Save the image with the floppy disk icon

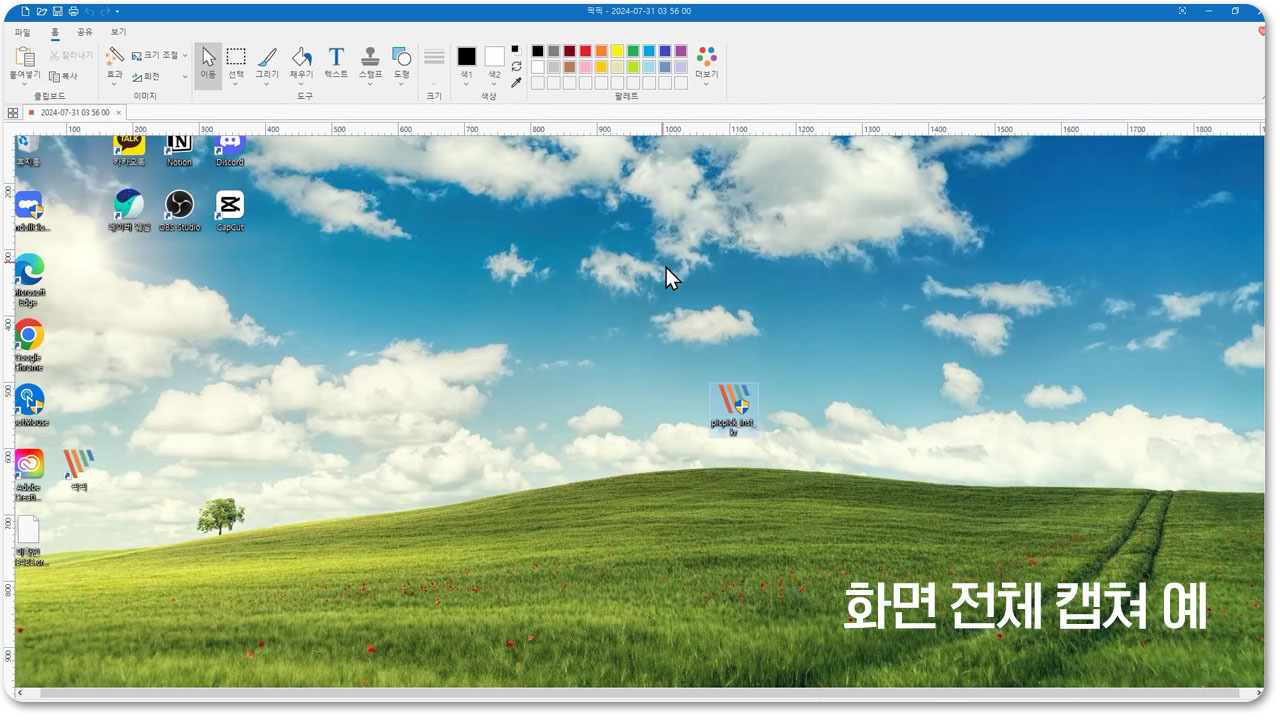point(57,11)
